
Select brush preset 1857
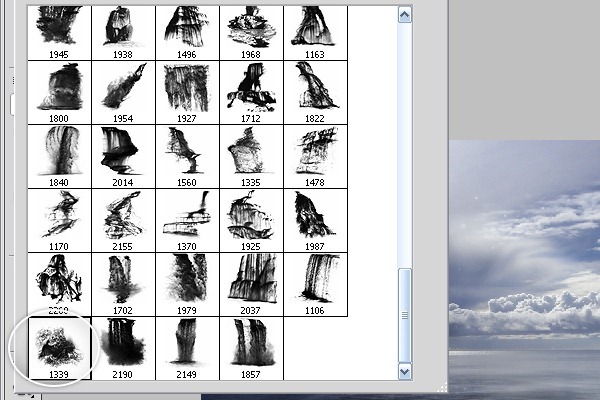[x=251, y=348]
